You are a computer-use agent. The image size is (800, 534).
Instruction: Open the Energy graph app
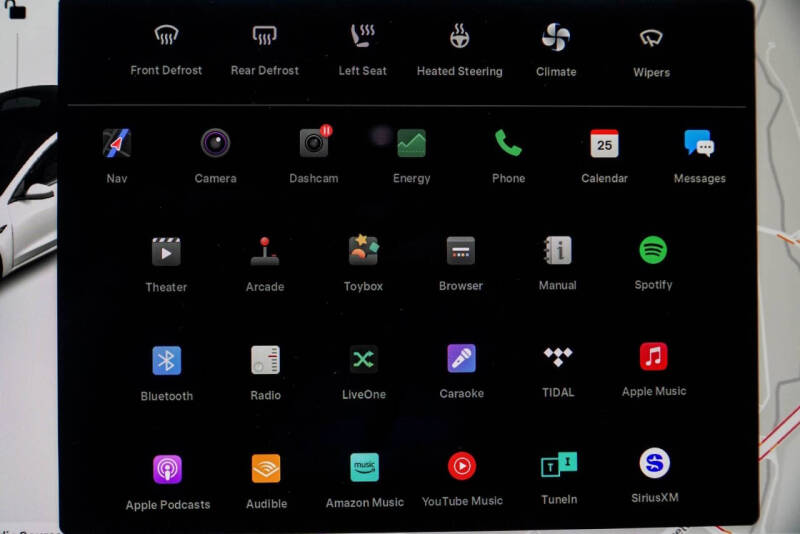pyautogui.click(x=411, y=144)
